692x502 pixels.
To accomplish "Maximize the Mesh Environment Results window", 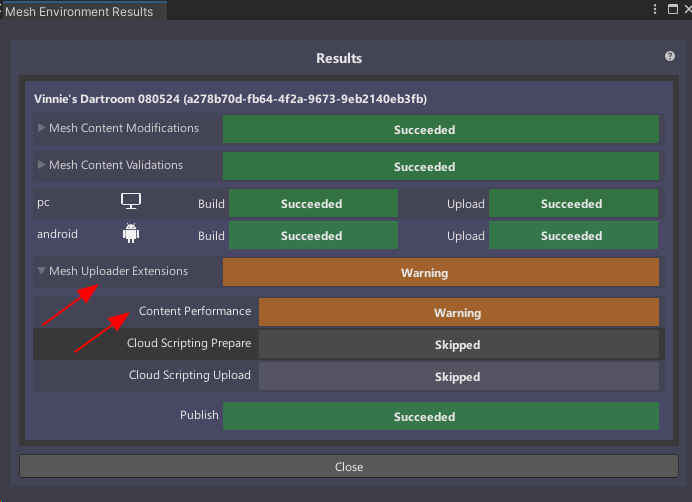I will click(673, 9).
